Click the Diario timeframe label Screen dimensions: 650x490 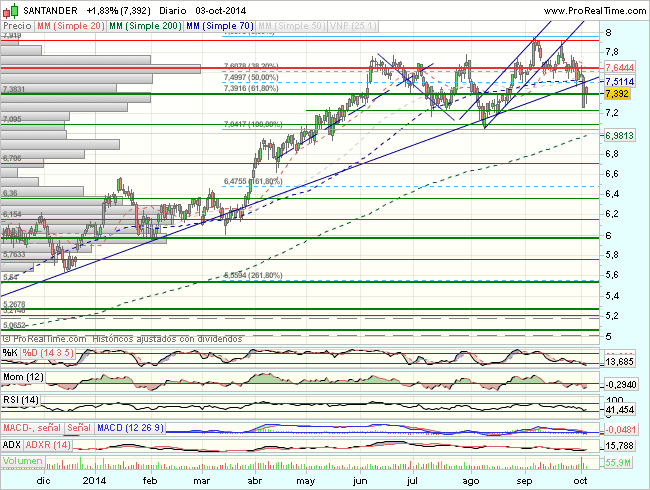172,11
